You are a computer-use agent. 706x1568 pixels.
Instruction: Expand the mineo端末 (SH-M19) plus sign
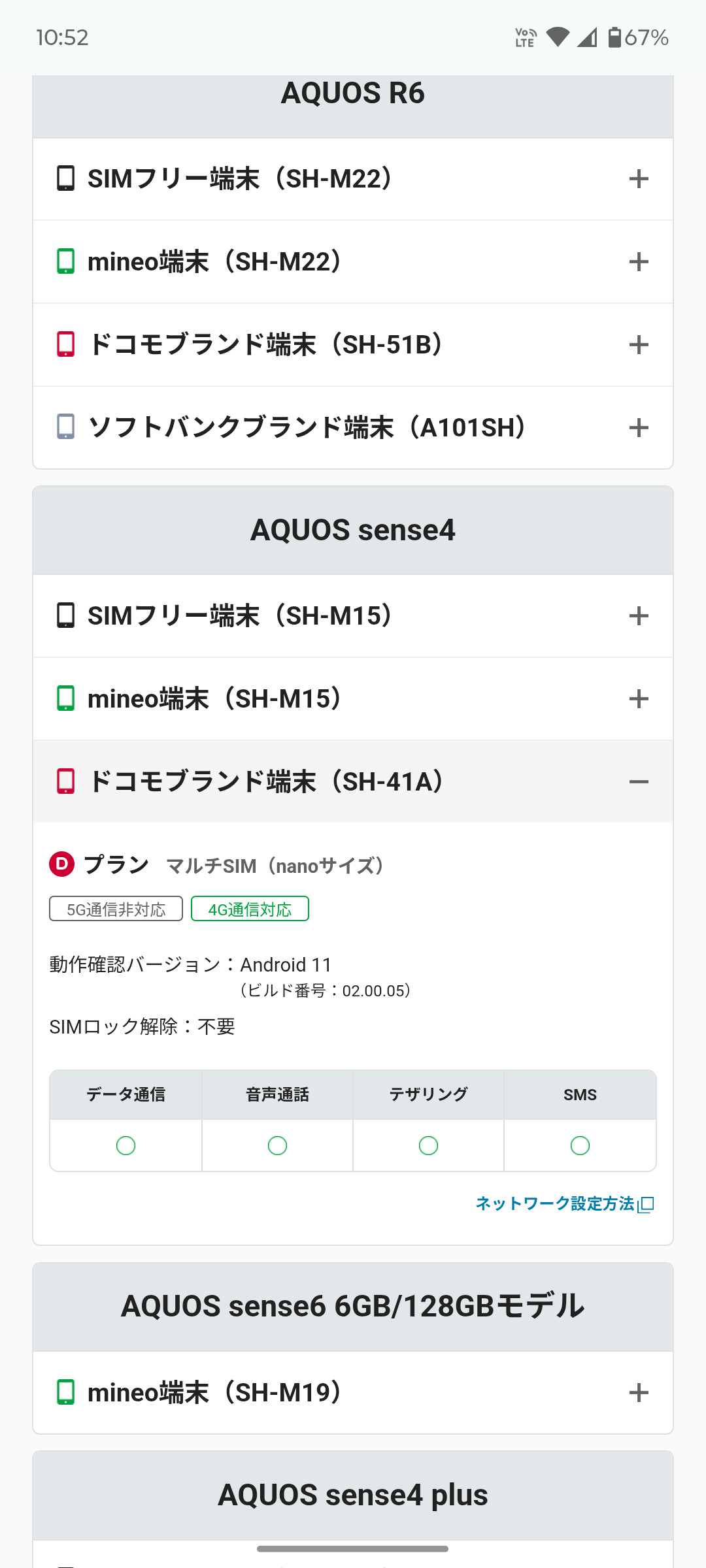tap(639, 1392)
